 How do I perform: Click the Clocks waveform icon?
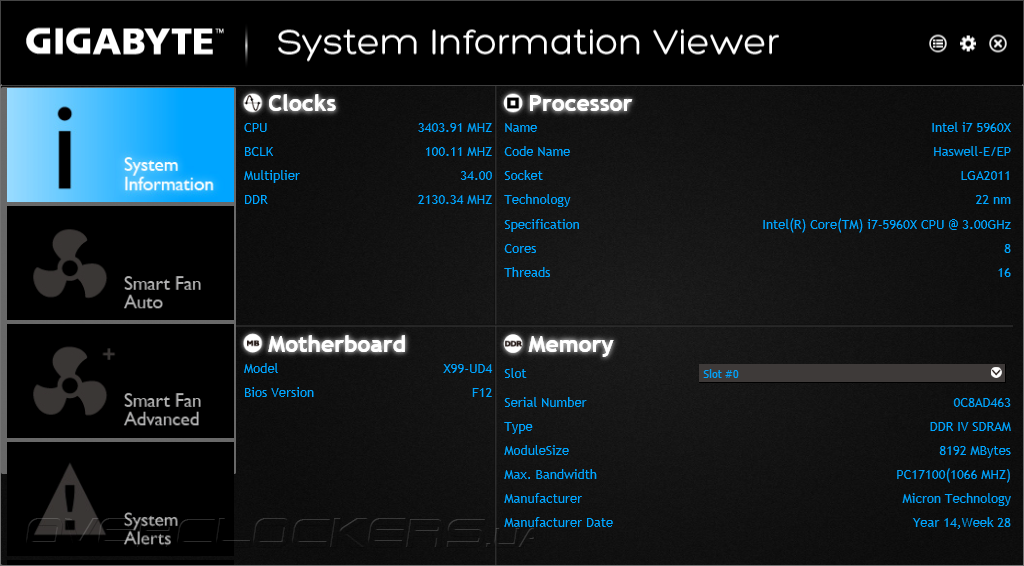coord(253,102)
